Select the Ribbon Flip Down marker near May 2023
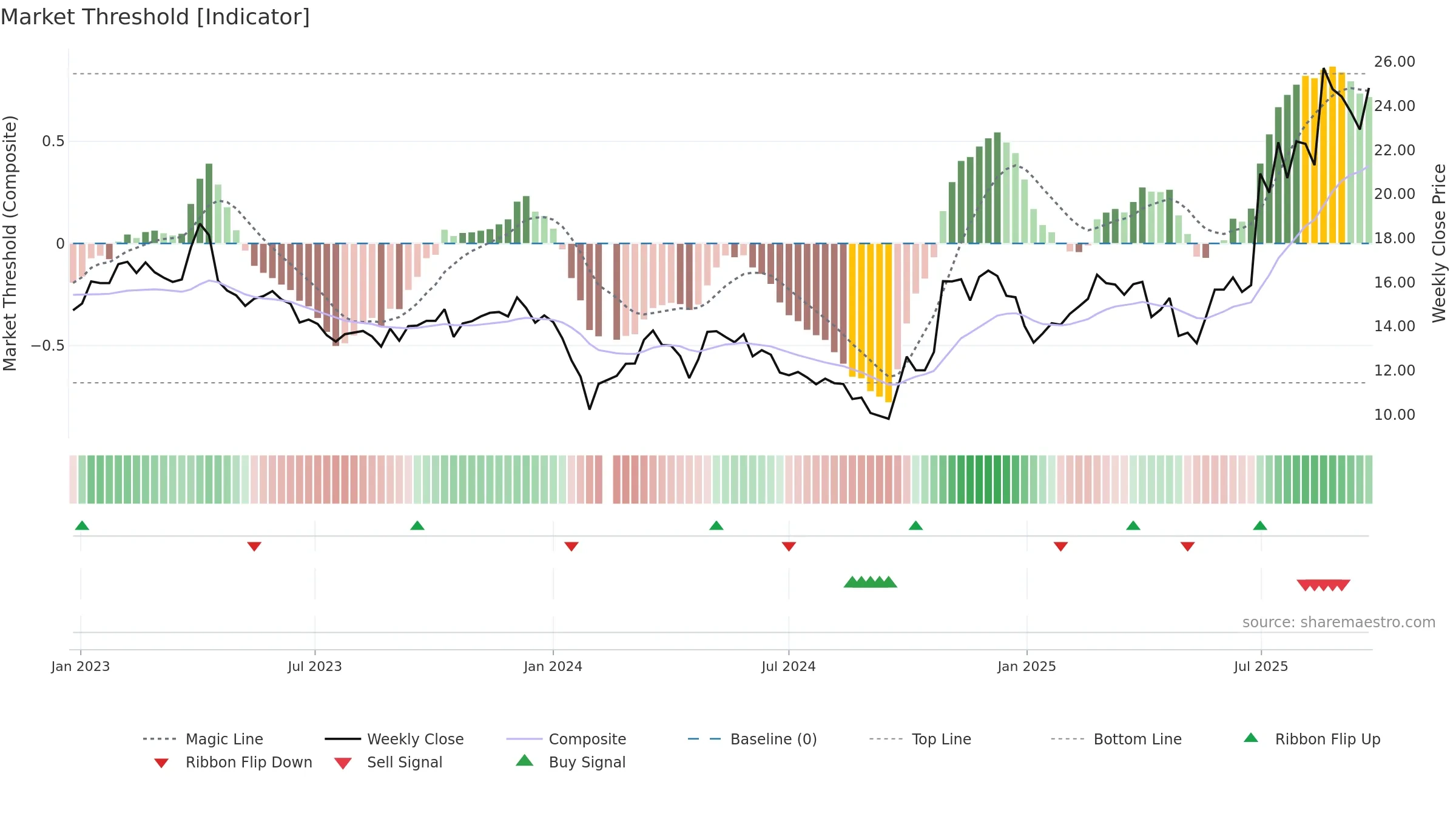Screen dimensions: 1456x819 click(x=254, y=547)
